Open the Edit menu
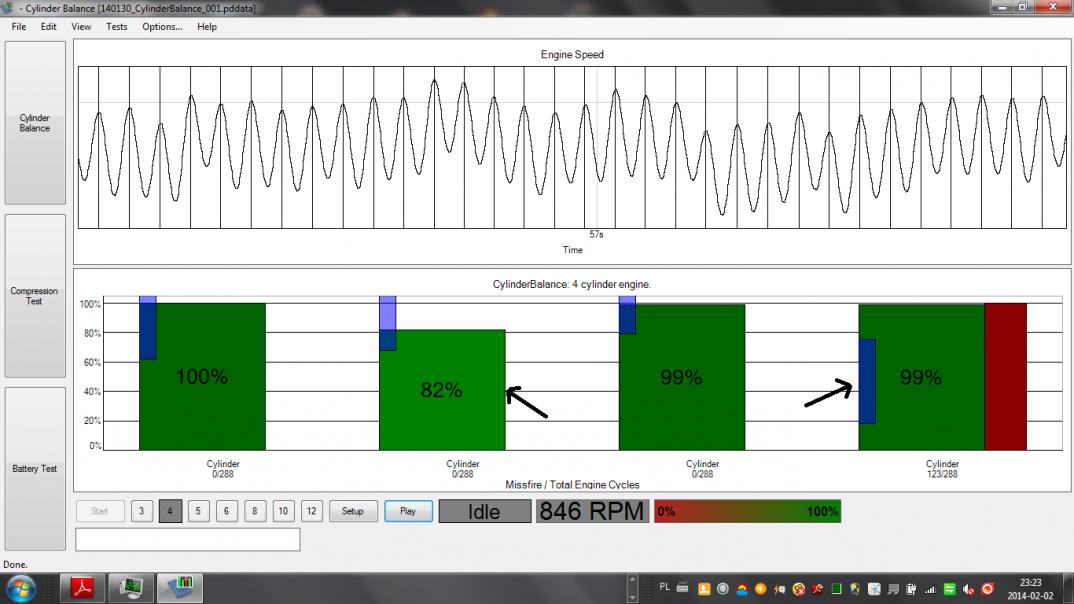 pos(48,27)
